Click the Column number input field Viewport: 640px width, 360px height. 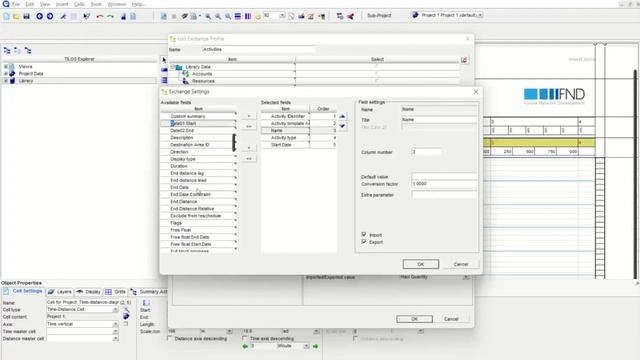click(x=426, y=152)
